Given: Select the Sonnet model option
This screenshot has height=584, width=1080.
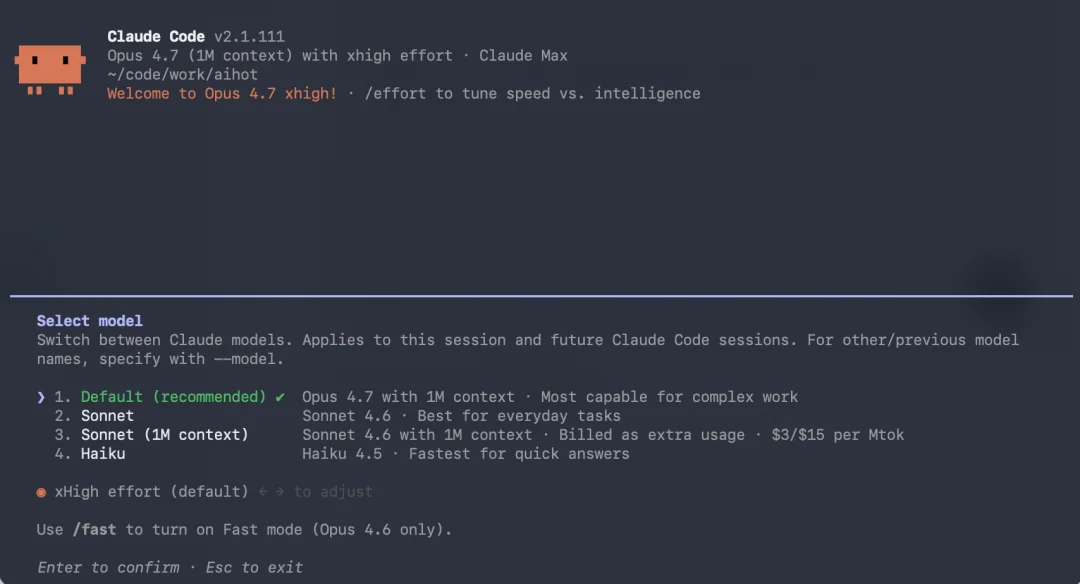Looking at the screenshot, I should pyautogui.click(x=107, y=416).
